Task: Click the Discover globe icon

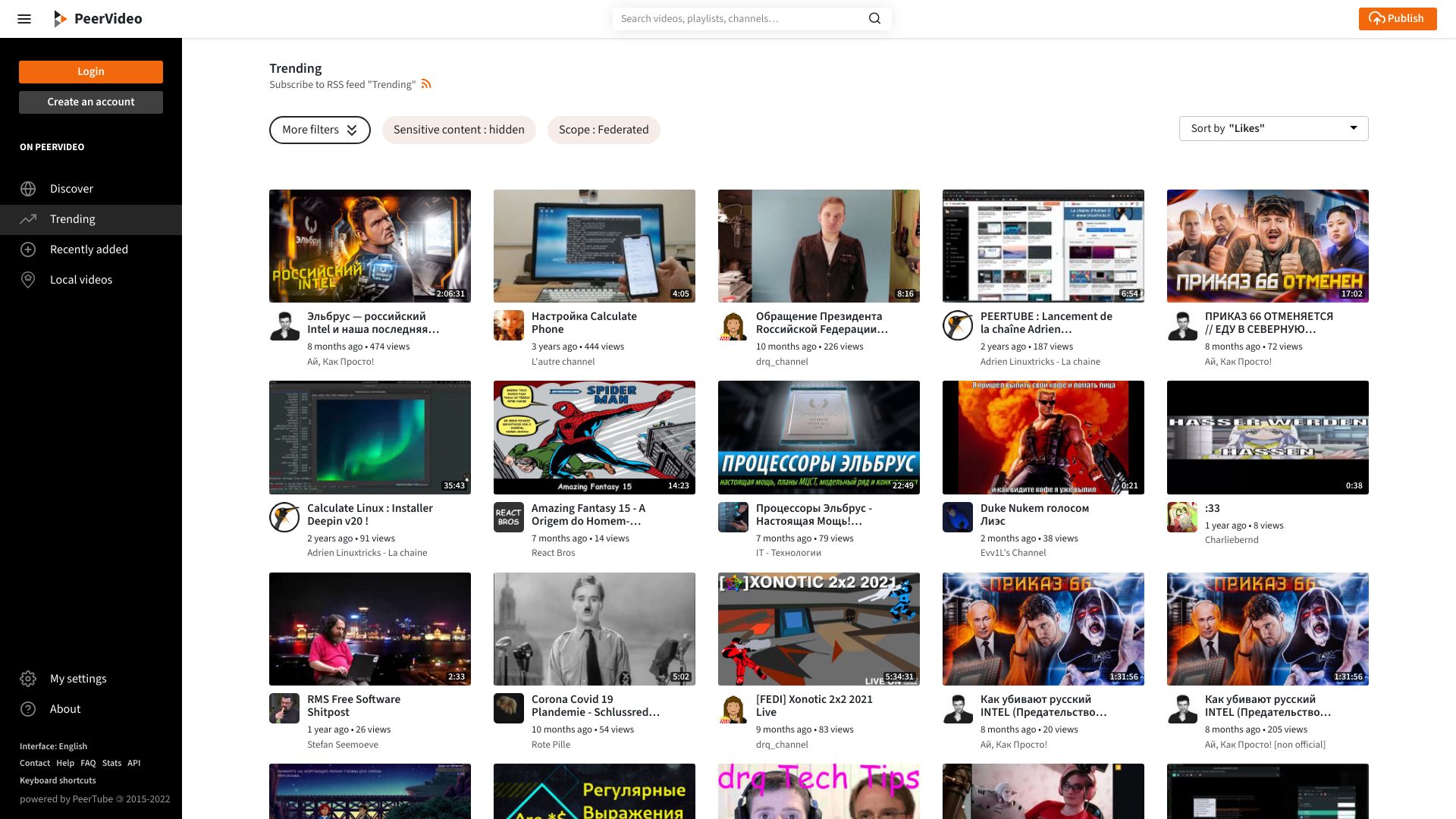Action: click(x=28, y=189)
